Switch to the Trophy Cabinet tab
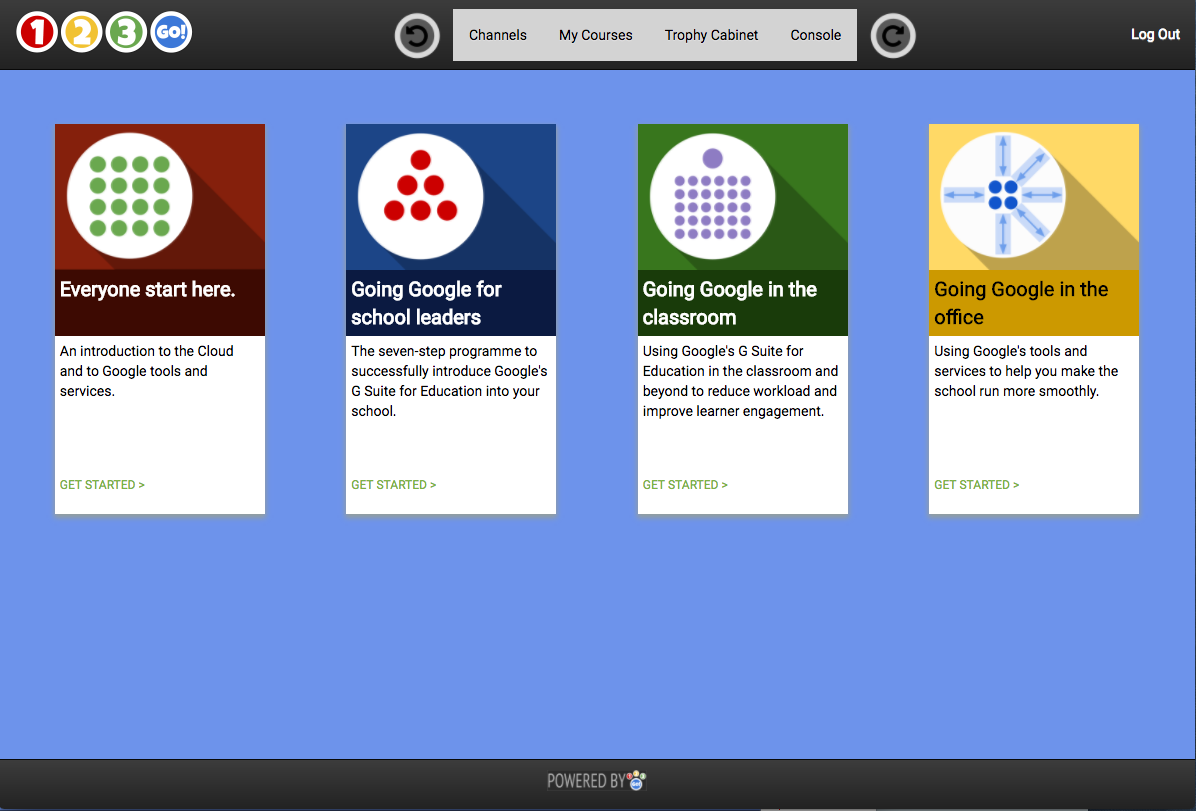 click(x=712, y=35)
